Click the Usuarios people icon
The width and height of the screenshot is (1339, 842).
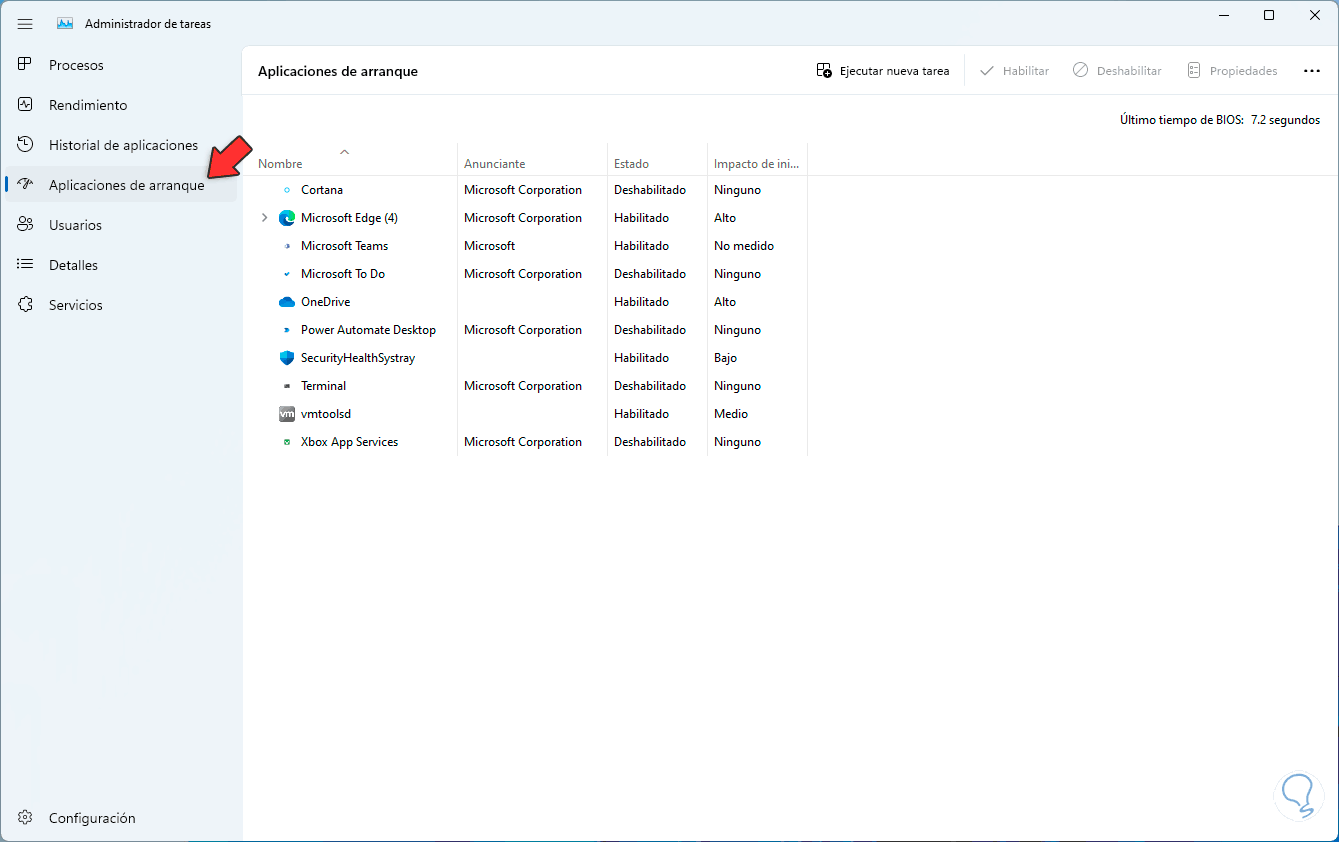(x=27, y=225)
